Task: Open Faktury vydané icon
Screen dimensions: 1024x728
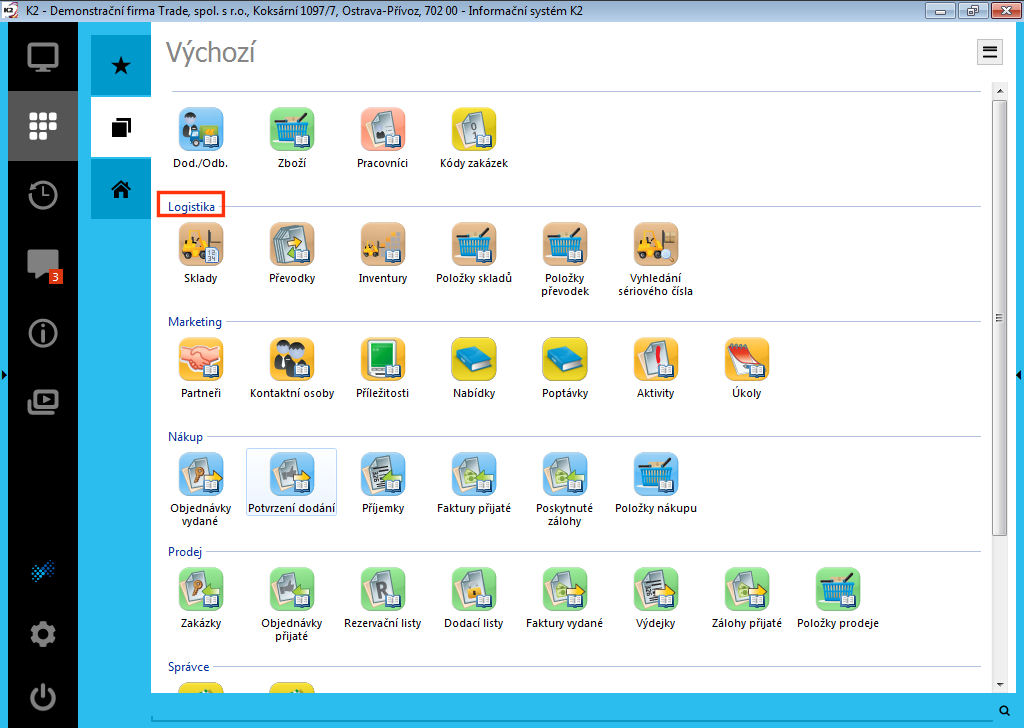Action: [x=565, y=589]
